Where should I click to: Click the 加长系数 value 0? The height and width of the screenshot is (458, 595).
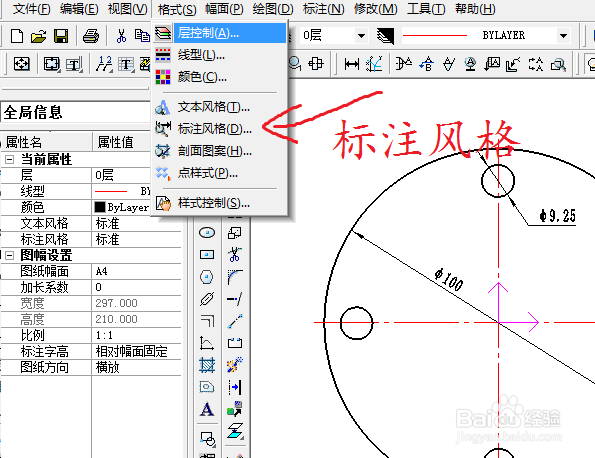pyautogui.click(x=99, y=287)
